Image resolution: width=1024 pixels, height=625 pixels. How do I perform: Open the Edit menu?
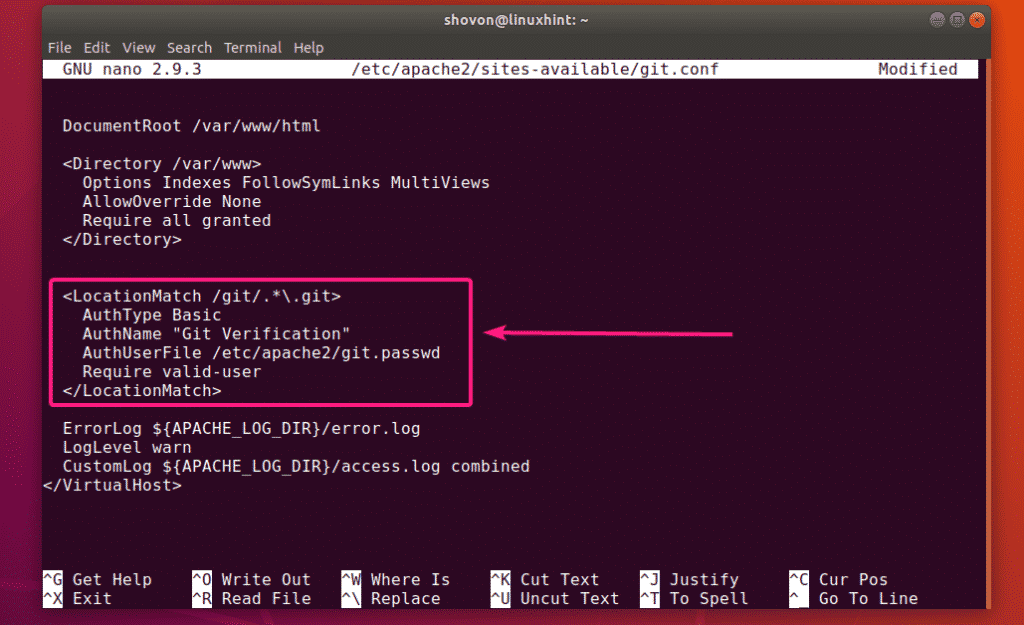pos(97,48)
